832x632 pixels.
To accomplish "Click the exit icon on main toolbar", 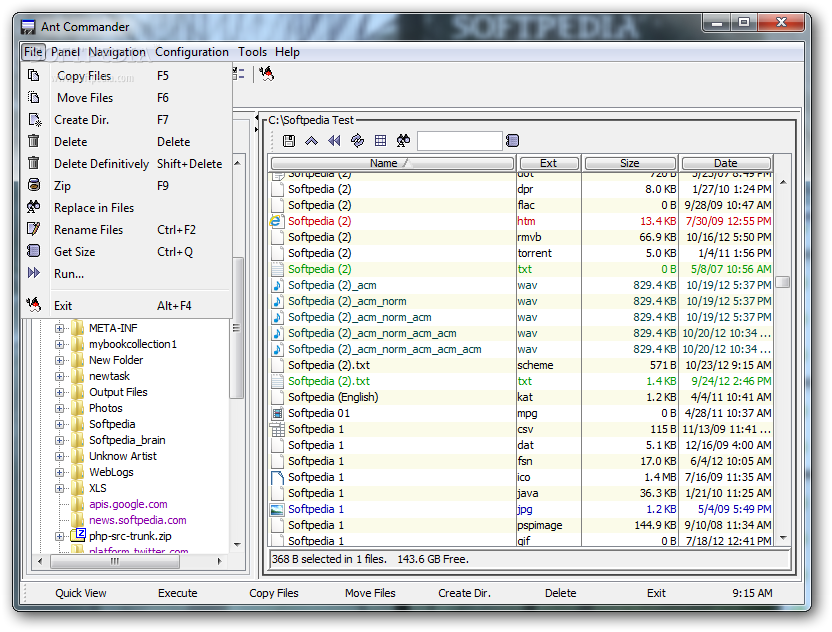I will coord(266,74).
